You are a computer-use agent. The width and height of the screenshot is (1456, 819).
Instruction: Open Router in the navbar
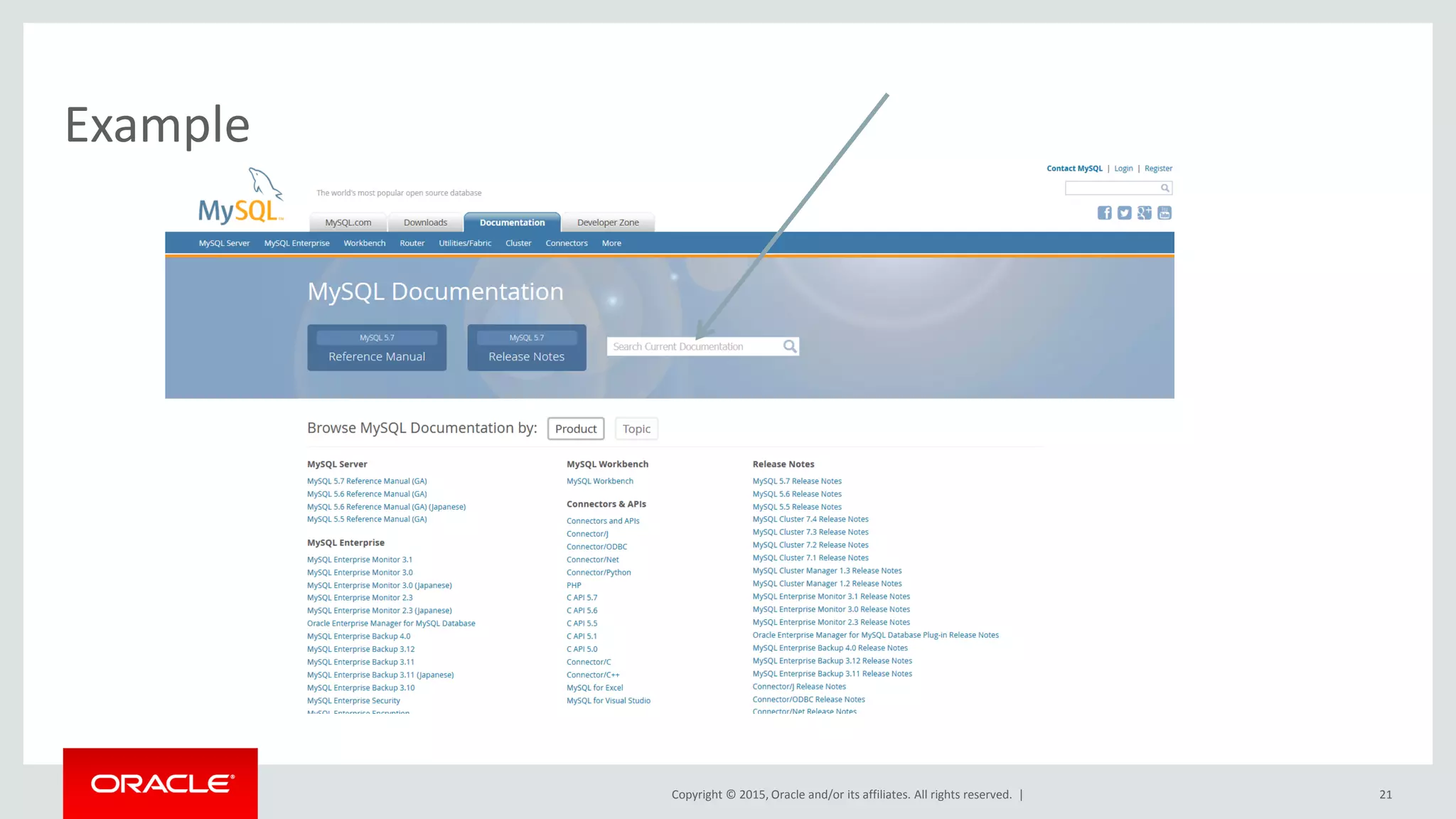pyautogui.click(x=412, y=243)
